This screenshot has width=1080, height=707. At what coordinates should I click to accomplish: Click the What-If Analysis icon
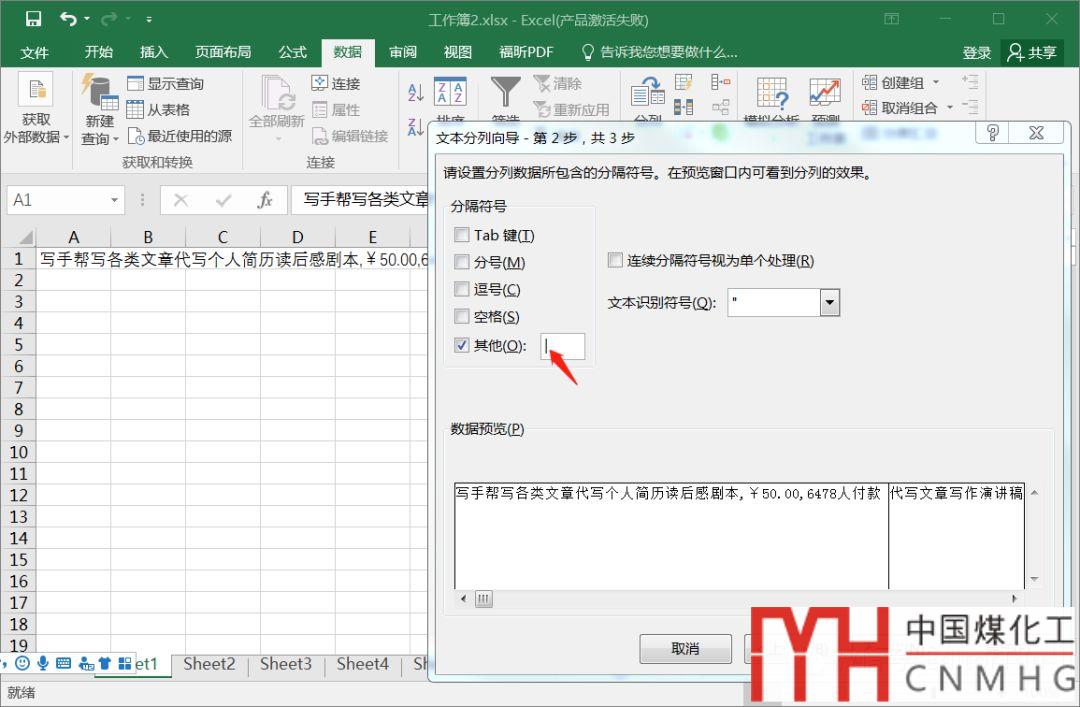pos(771,92)
